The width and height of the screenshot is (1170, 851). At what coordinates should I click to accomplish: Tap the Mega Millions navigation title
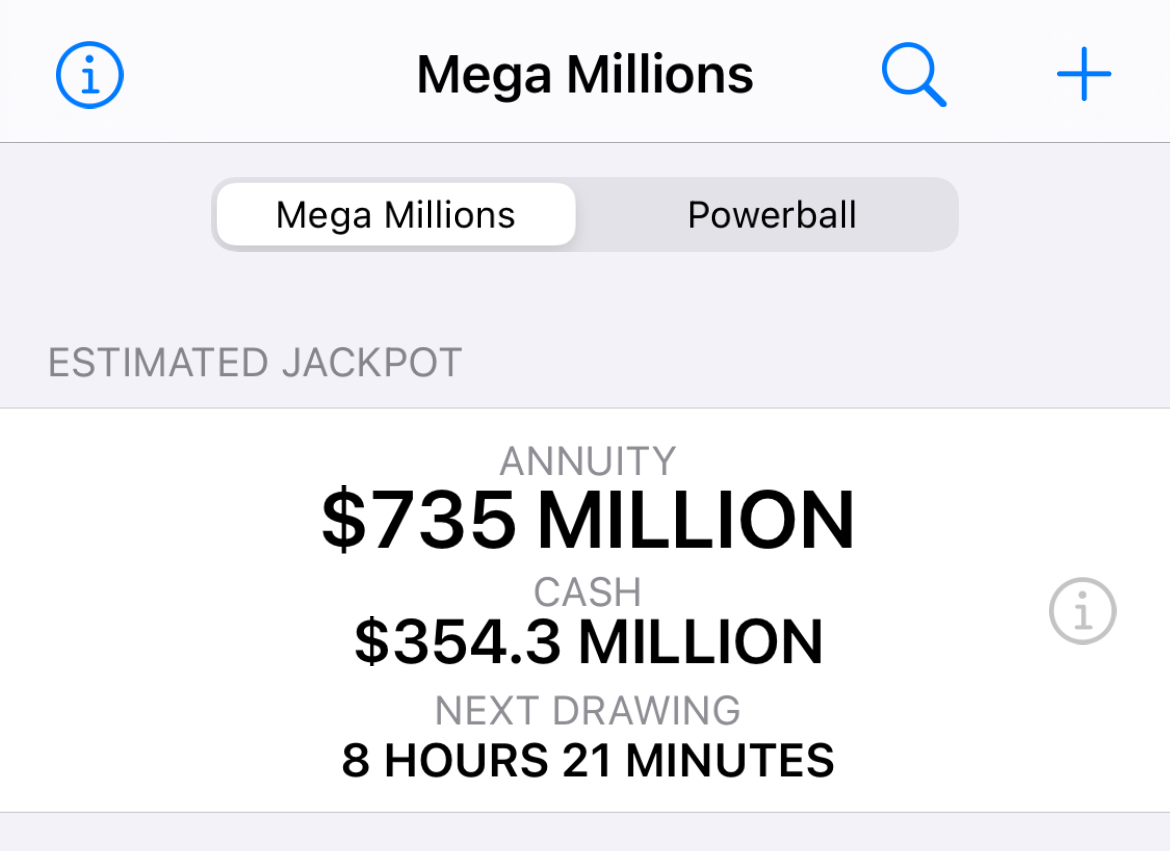(585, 75)
